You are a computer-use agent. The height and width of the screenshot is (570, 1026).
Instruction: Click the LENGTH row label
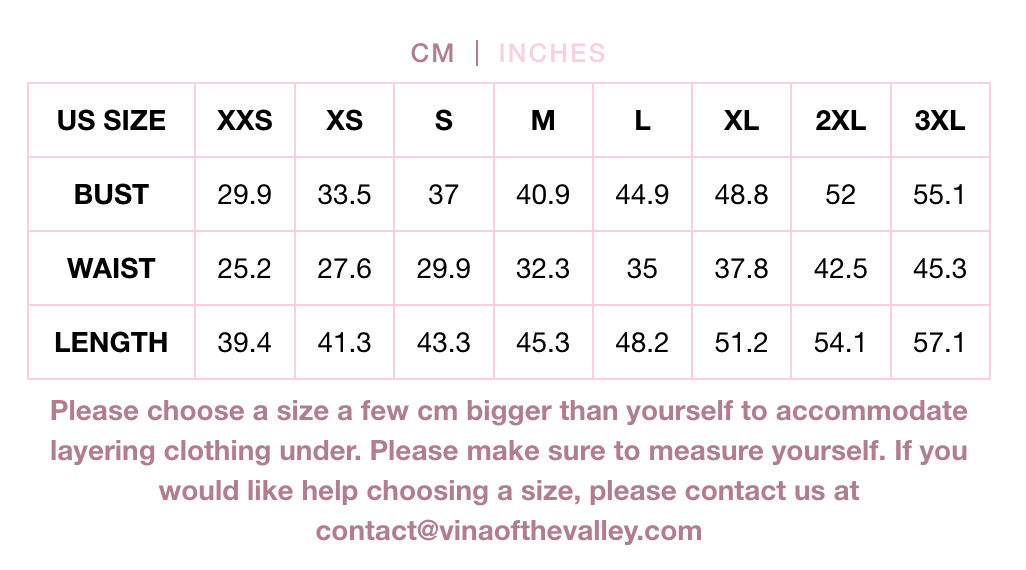111,342
